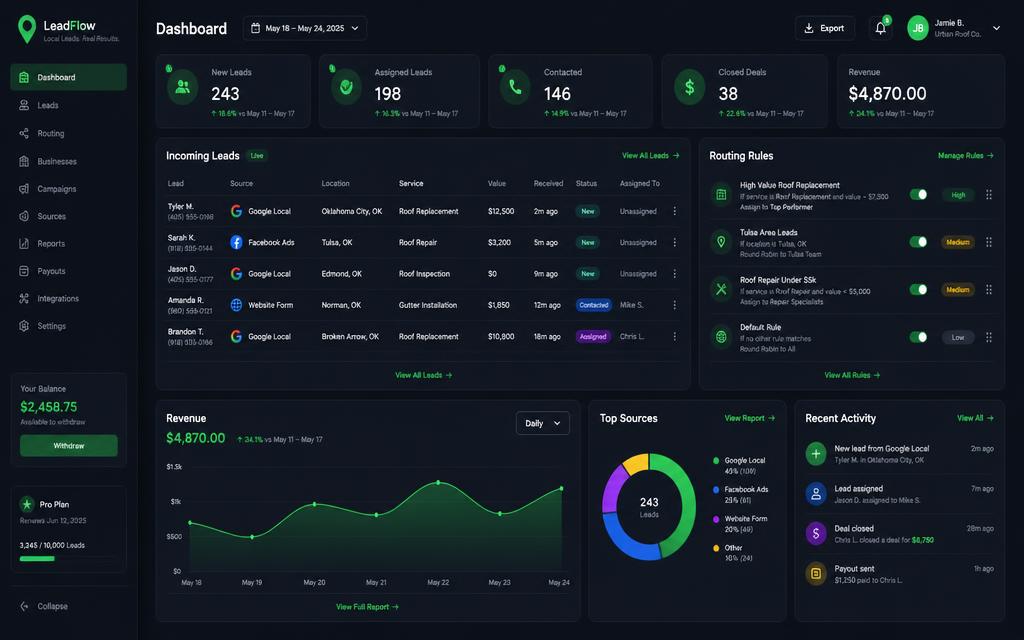Open Integrations in the sidebar
This screenshot has width=1024, height=640.
(69, 298)
